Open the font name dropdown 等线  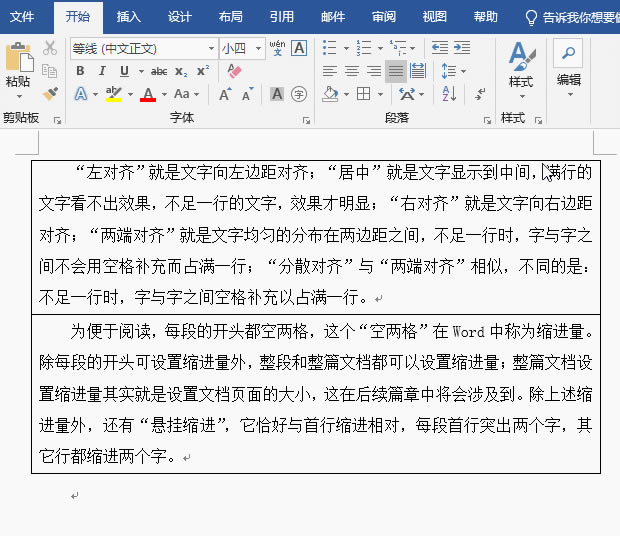coord(211,48)
